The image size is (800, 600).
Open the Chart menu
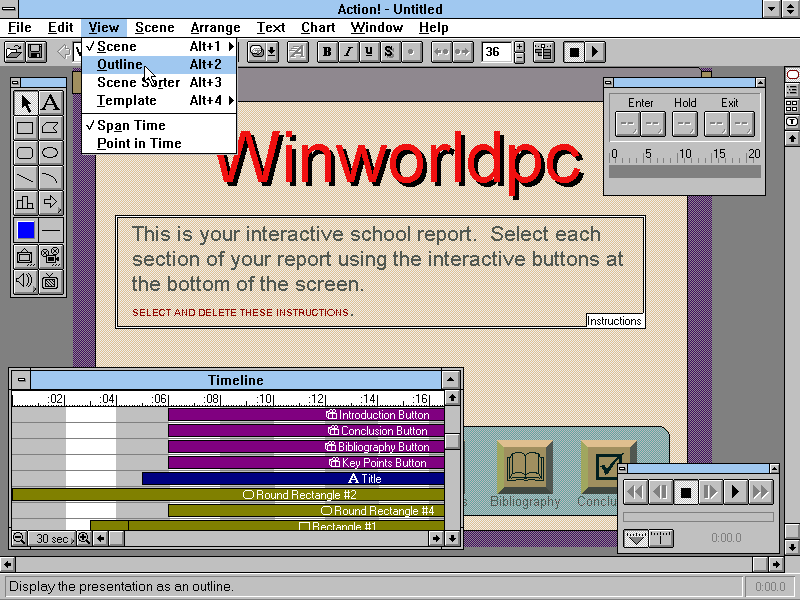(x=318, y=28)
